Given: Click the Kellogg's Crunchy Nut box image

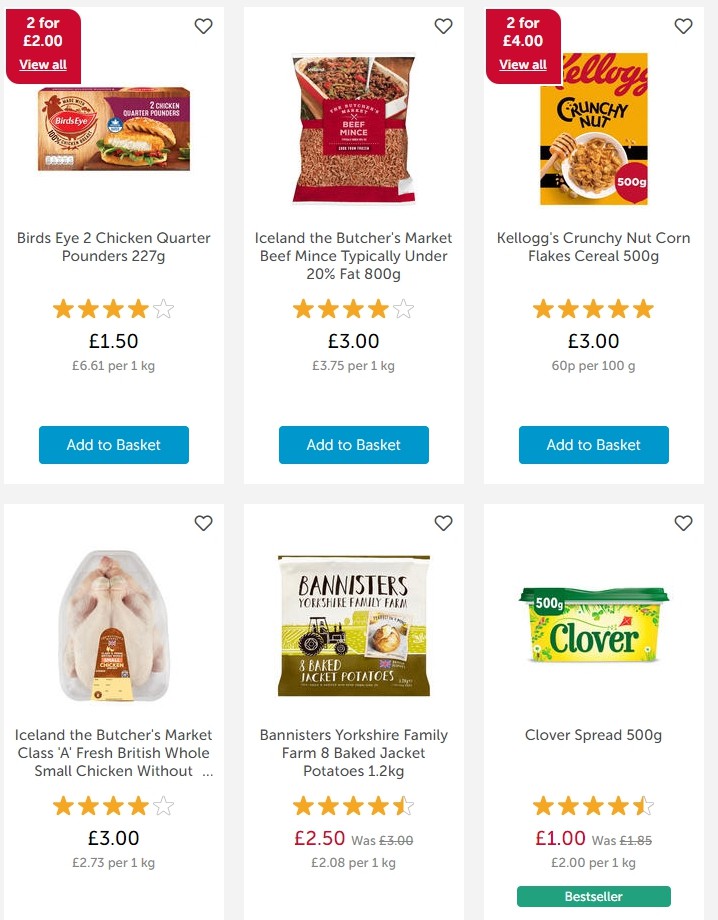Looking at the screenshot, I should 594,127.
